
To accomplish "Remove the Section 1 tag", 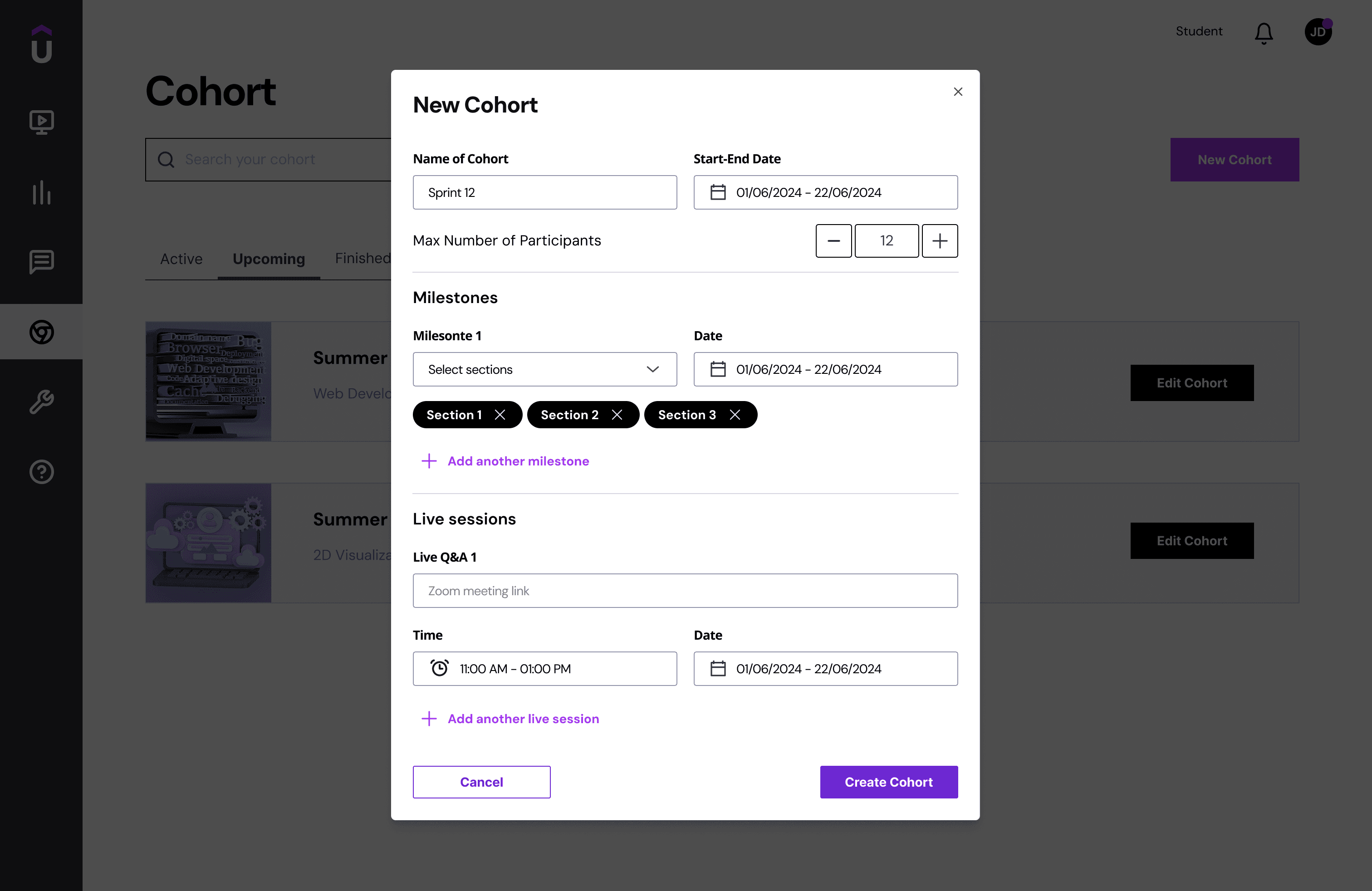I will point(500,415).
